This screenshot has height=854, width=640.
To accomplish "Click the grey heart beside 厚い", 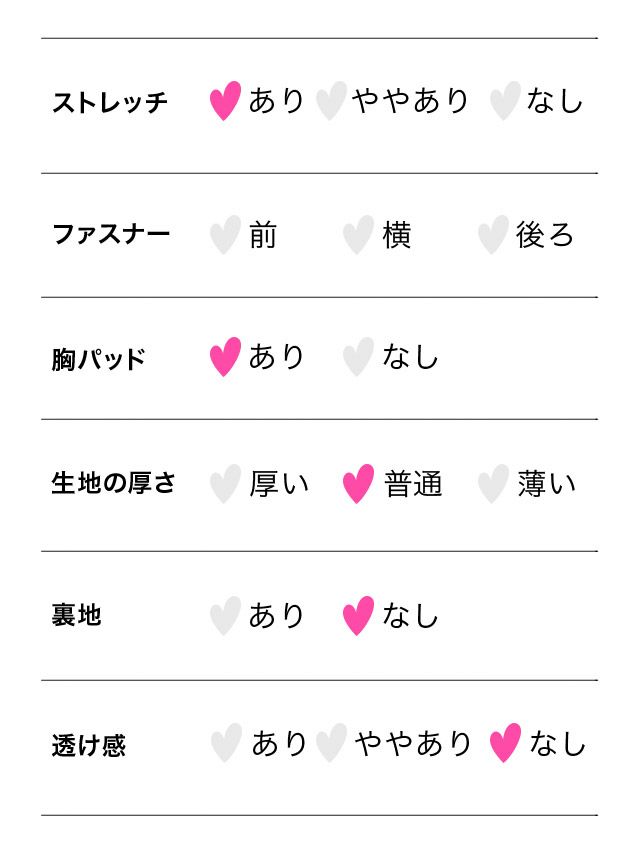I will coord(225,484).
